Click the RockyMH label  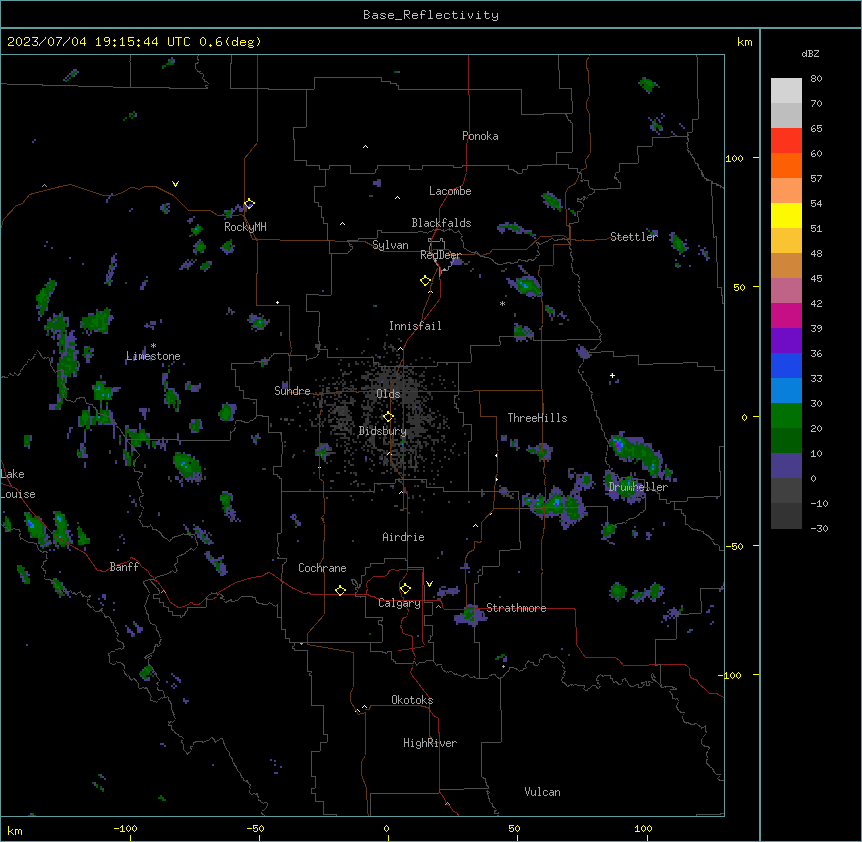(x=245, y=227)
